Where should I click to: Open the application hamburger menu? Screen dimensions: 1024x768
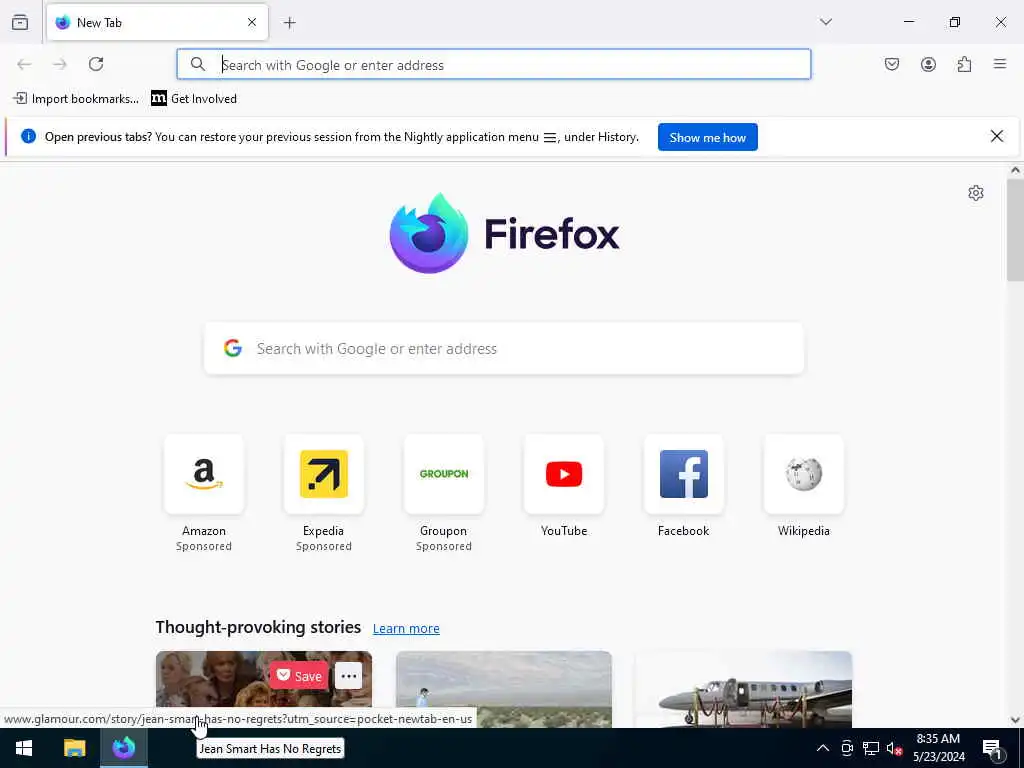coord(1000,64)
